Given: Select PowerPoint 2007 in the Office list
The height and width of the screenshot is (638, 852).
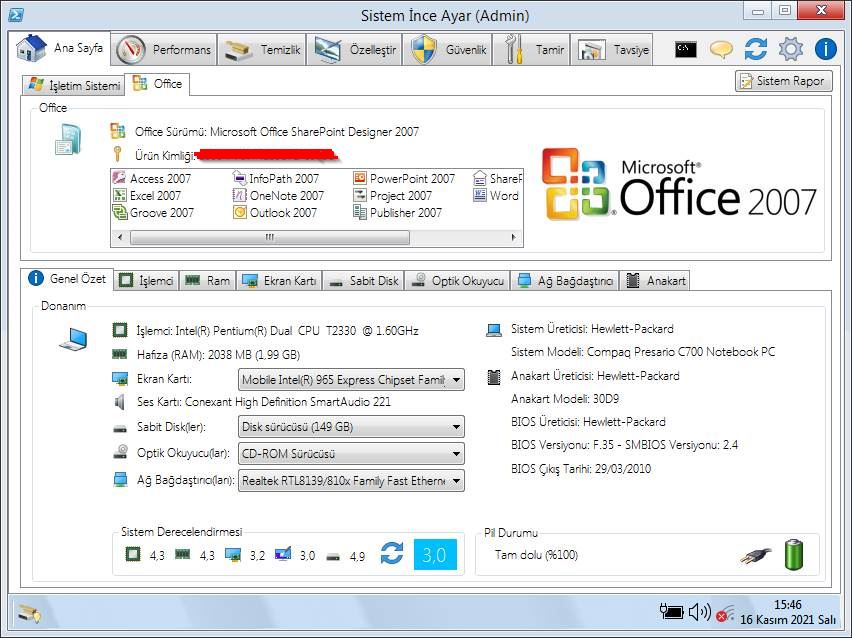Looking at the screenshot, I should [404, 178].
